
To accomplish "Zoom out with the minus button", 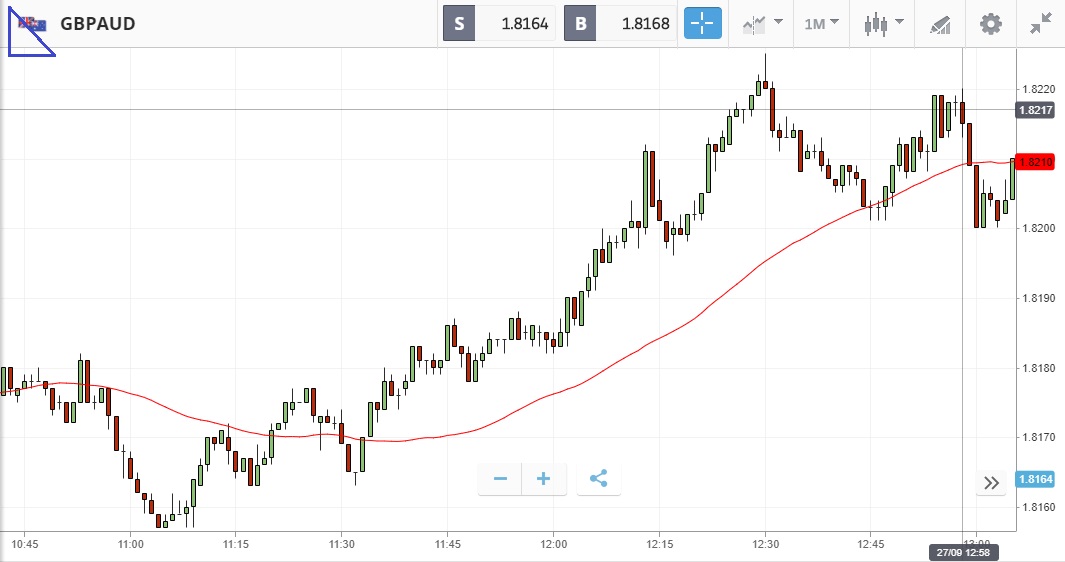I will (x=500, y=479).
